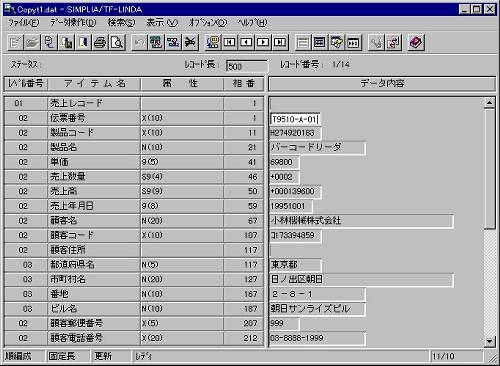Click the data field containing T9510-A-01
This screenshot has height=366, width=500.
coord(295,119)
